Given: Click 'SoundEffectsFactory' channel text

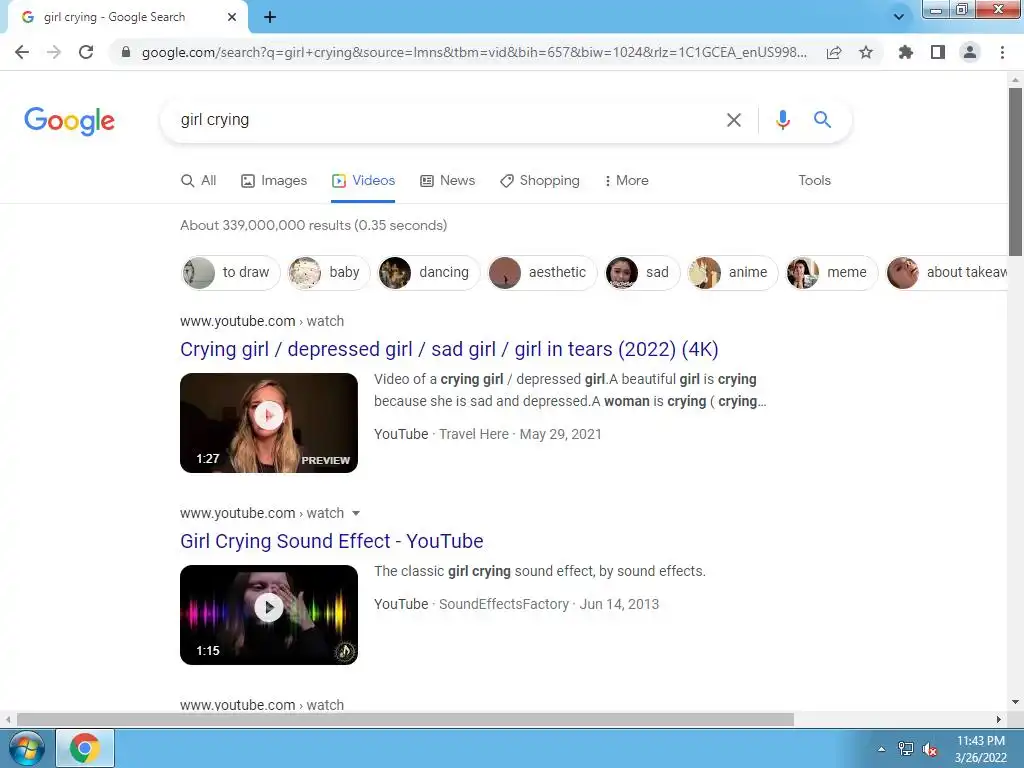Looking at the screenshot, I should [504, 604].
